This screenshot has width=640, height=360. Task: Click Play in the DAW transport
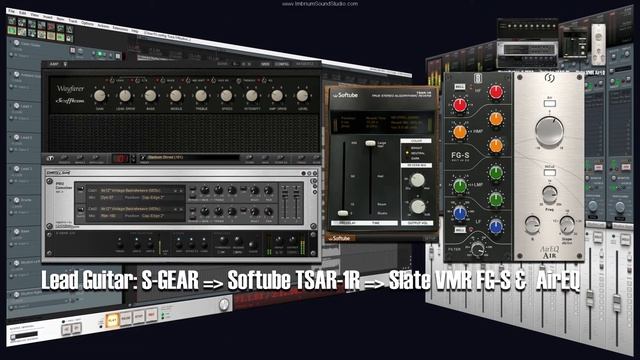coord(112,320)
